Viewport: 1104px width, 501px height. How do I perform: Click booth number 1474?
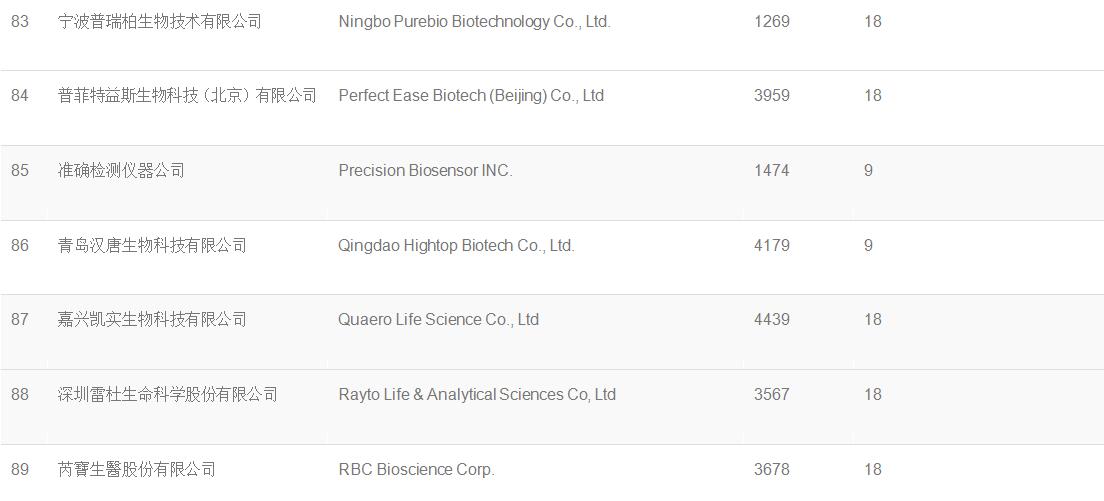772,170
